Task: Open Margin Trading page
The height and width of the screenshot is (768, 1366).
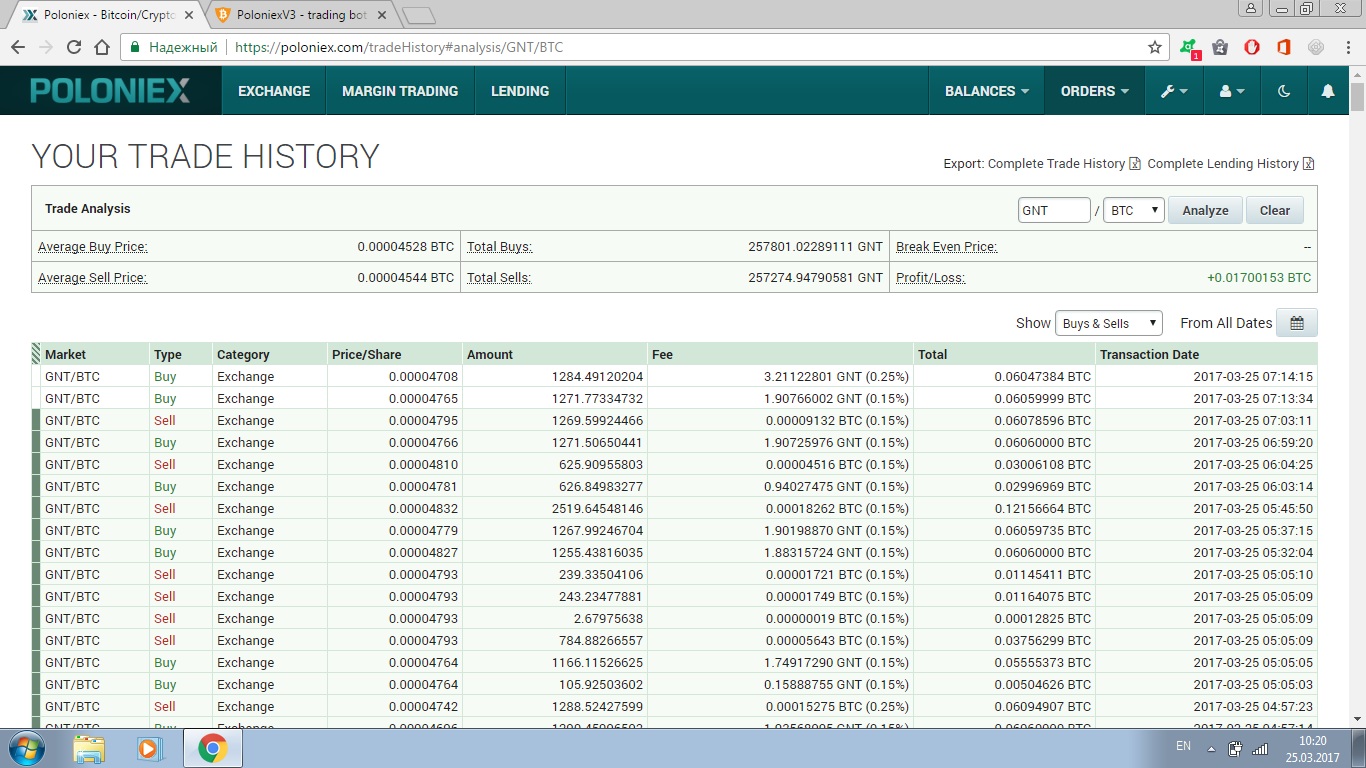Action: pos(400,91)
